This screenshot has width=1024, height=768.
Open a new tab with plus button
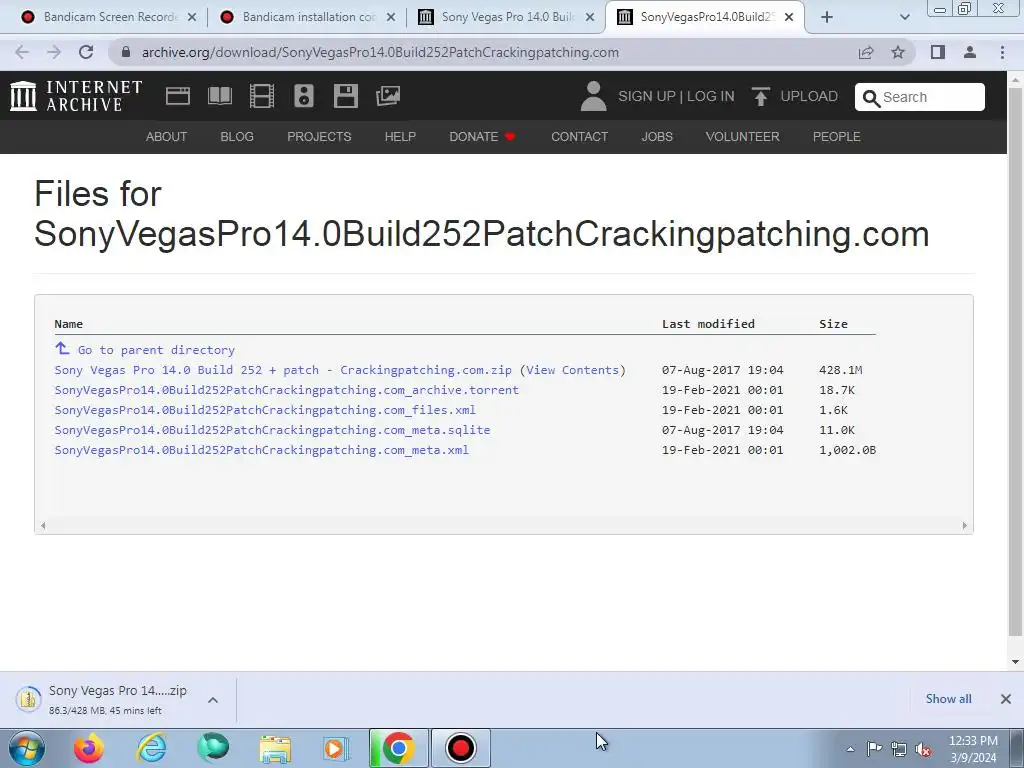[827, 17]
